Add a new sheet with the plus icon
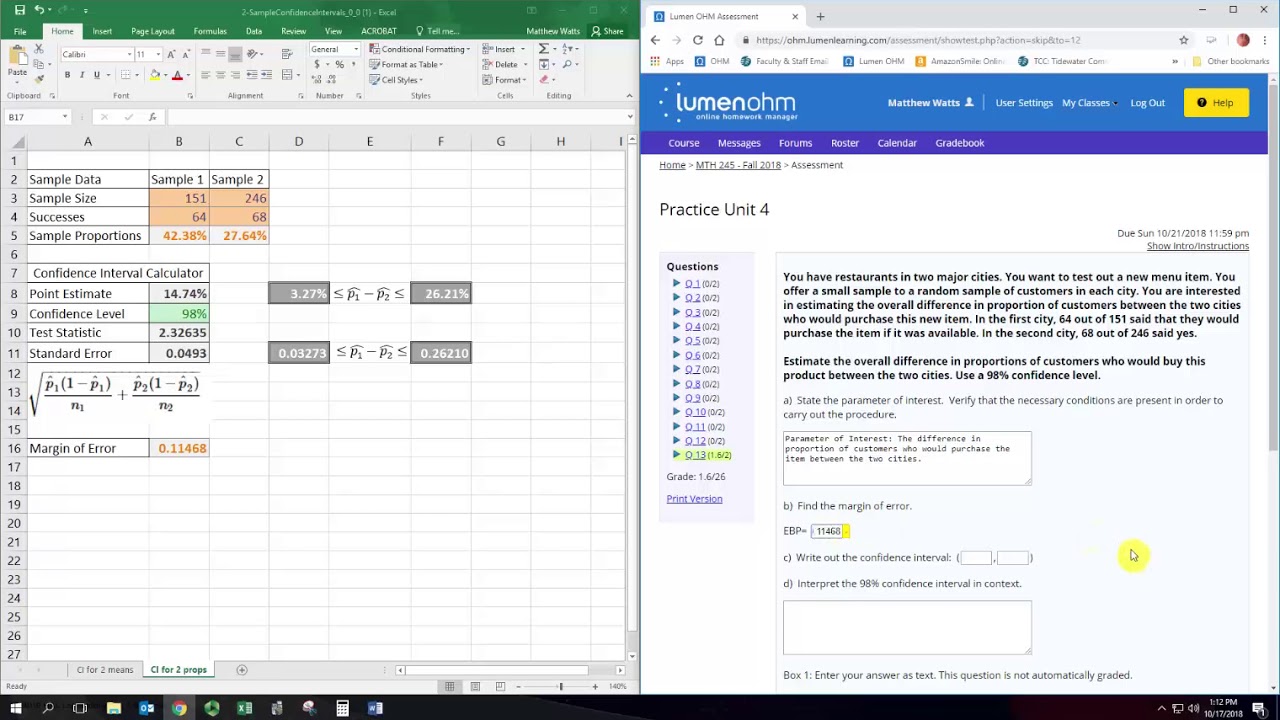This screenshot has width=1280, height=720. (x=241, y=670)
